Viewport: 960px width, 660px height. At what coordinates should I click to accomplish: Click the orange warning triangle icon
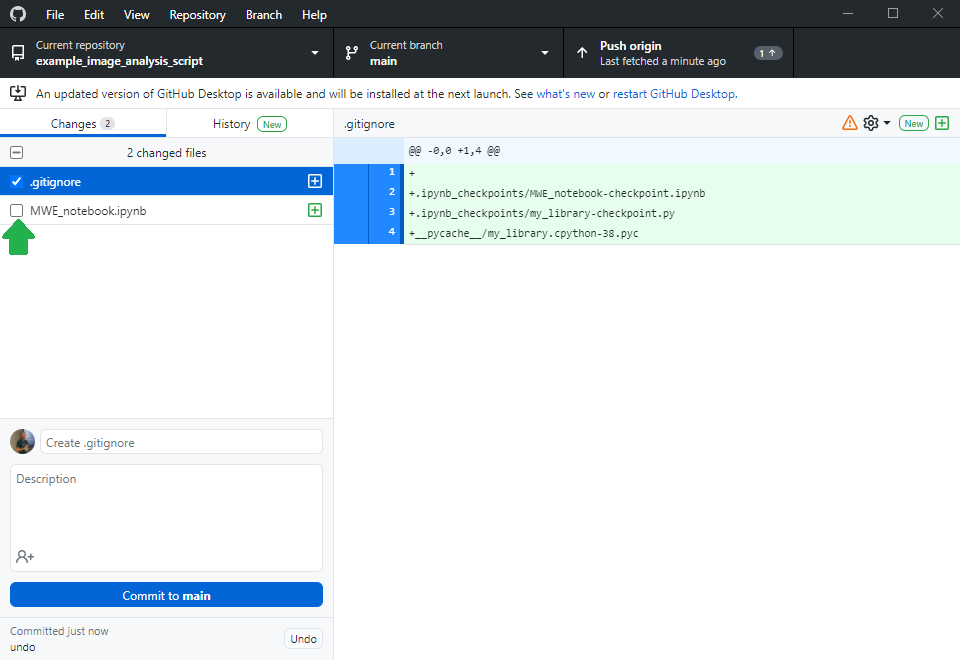pyautogui.click(x=850, y=123)
